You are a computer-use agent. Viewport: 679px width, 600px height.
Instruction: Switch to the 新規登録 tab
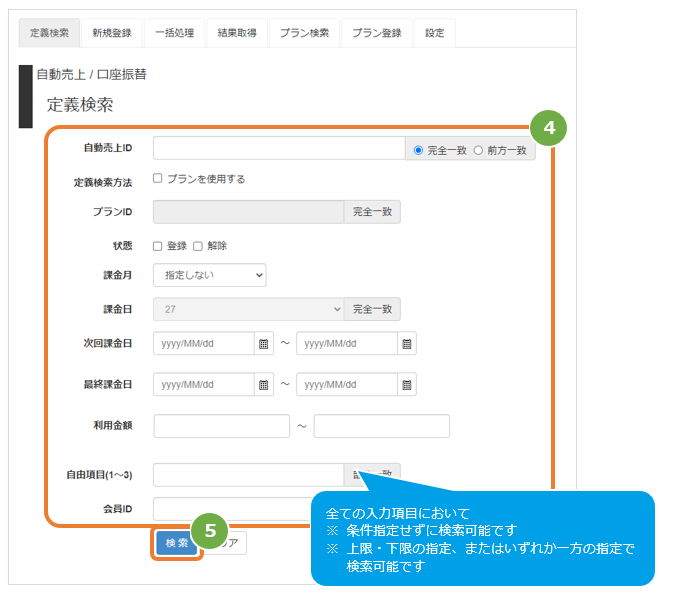pyautogui.click(x=112, y=33)
